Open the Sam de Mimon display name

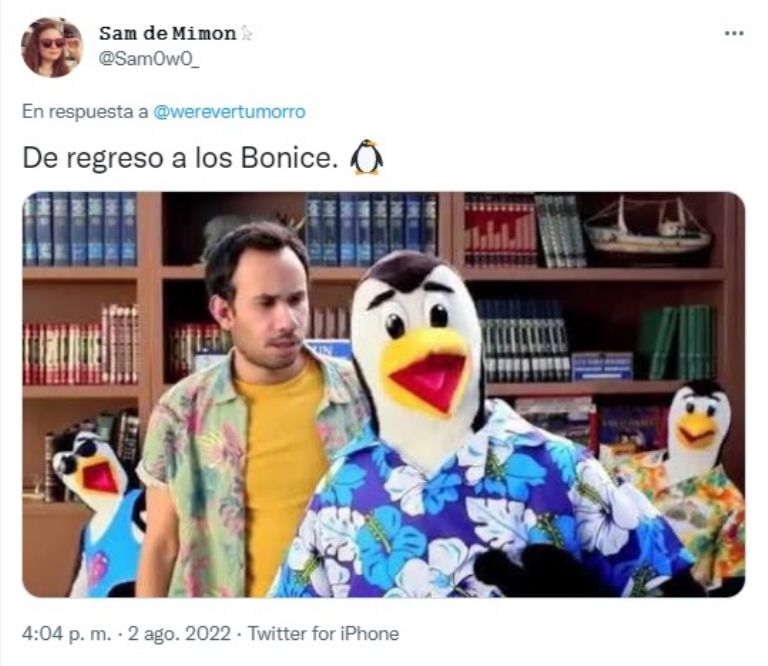point(168,33)
